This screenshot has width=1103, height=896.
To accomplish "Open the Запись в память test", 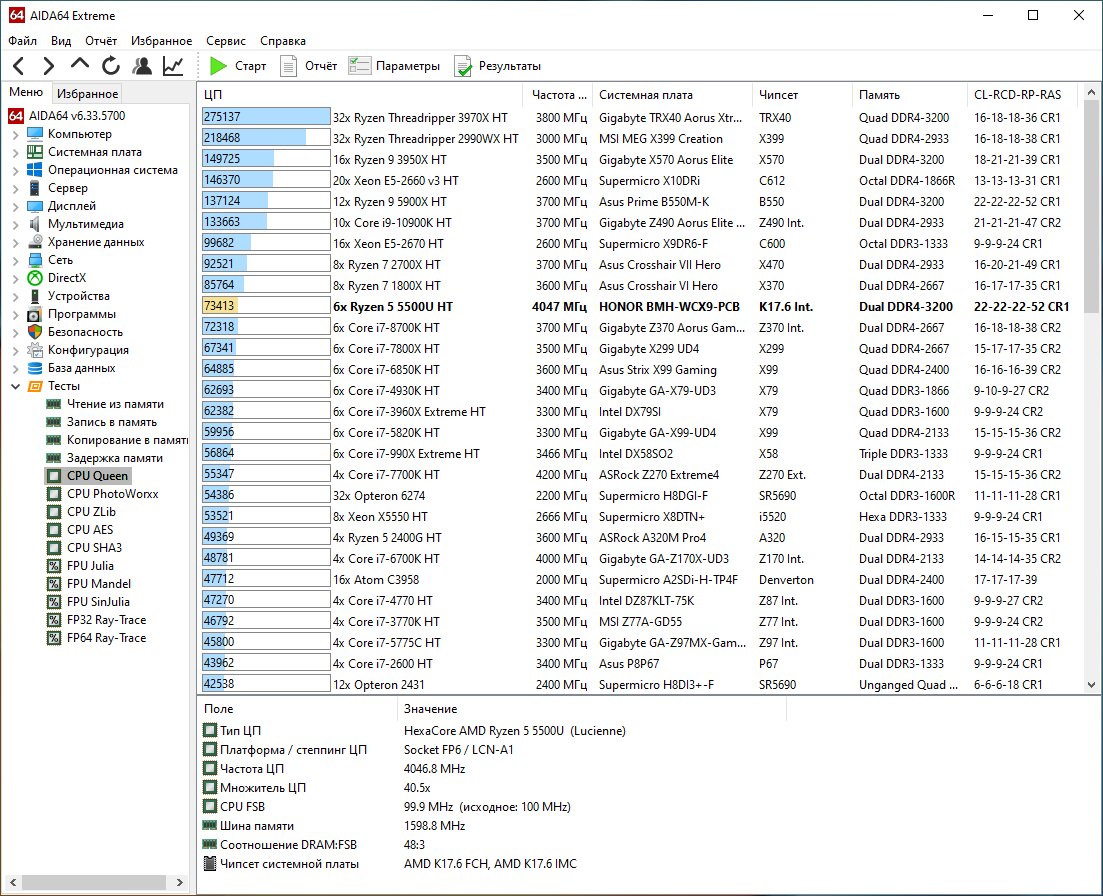I will click(101, 422).
